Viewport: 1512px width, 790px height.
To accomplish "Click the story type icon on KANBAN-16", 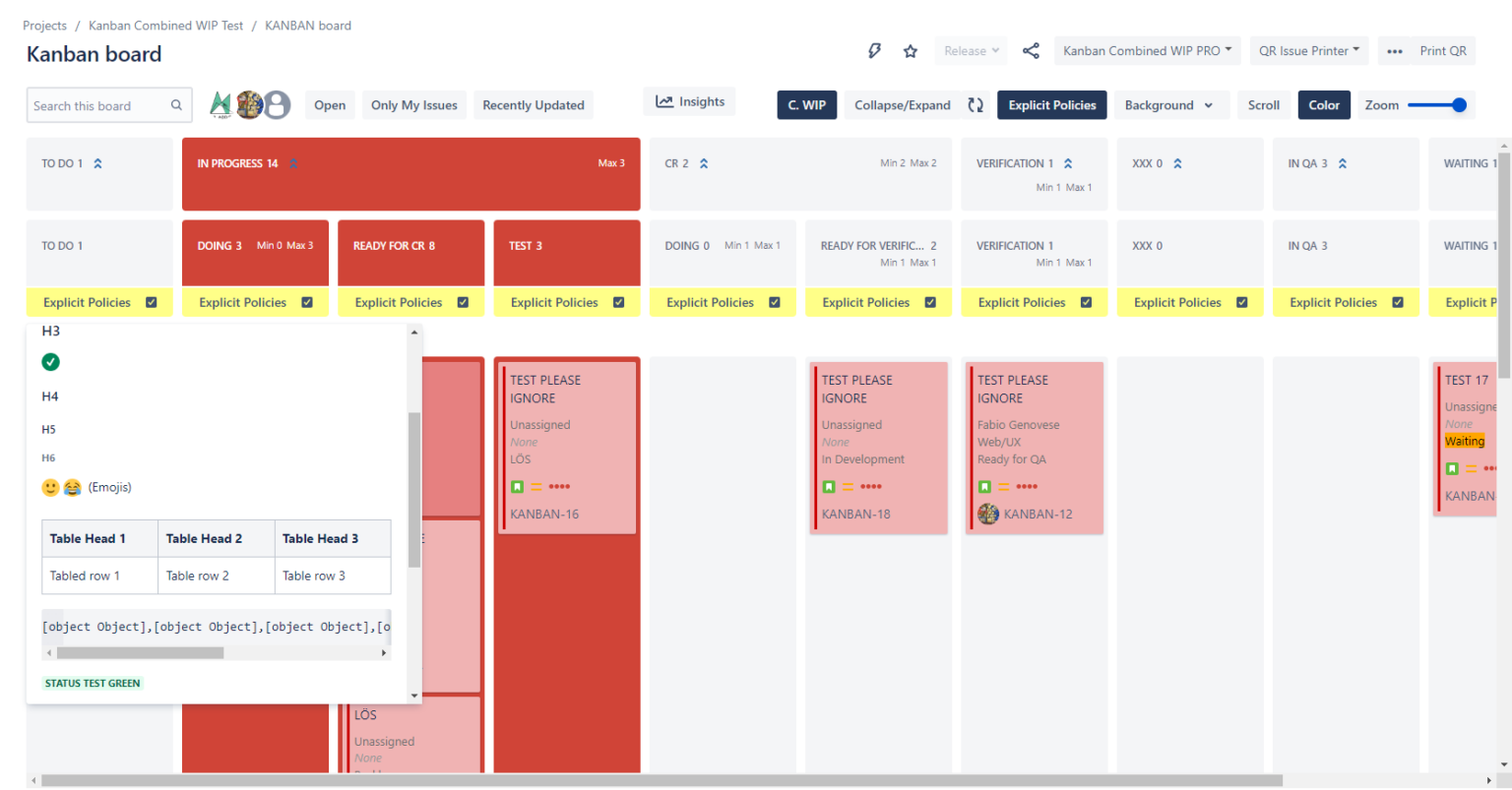I will 519,486.
